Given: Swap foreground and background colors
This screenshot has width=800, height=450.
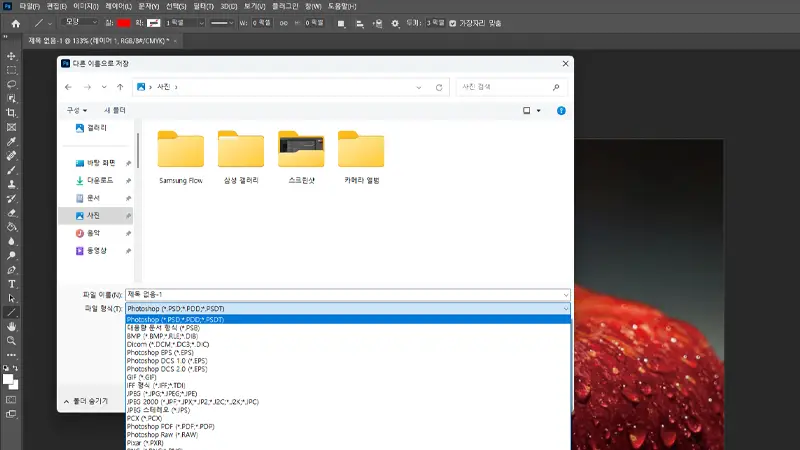Looking at the screenshot, I should [x=15, y=368].
